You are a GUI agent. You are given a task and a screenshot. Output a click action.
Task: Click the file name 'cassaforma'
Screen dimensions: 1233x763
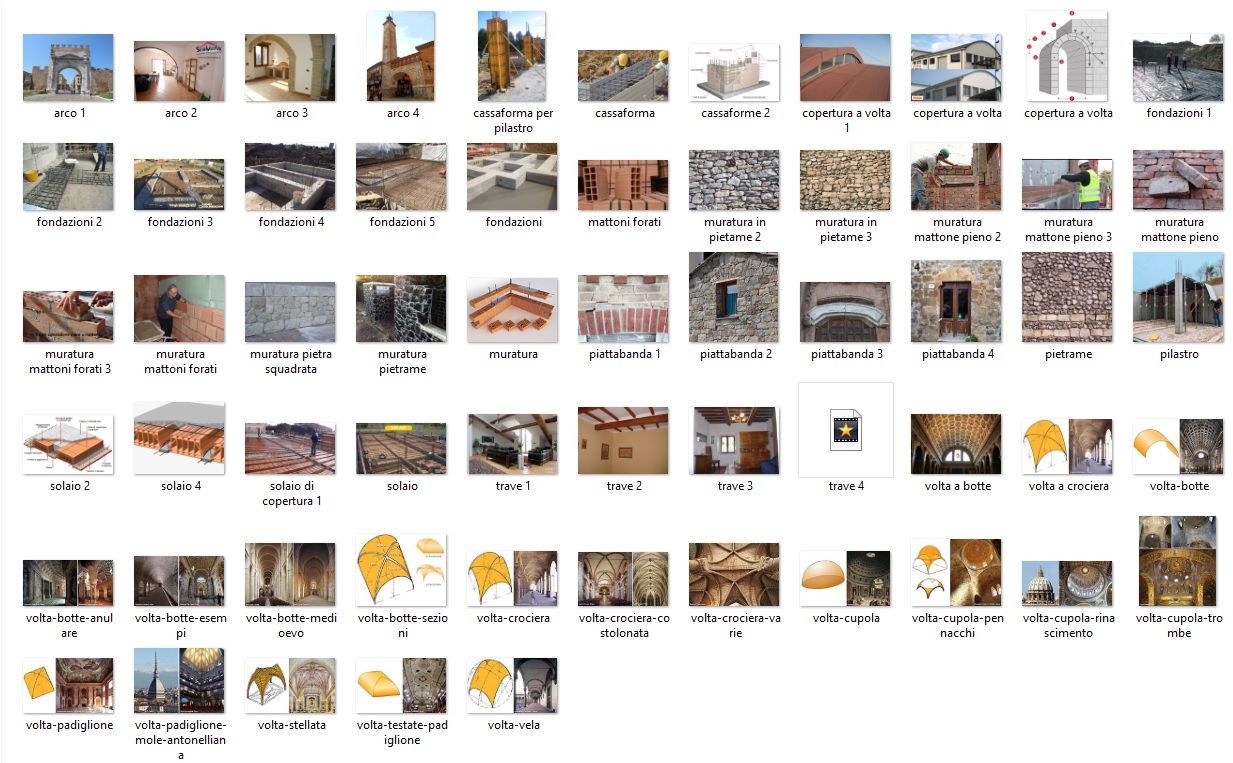coord(624,113)
